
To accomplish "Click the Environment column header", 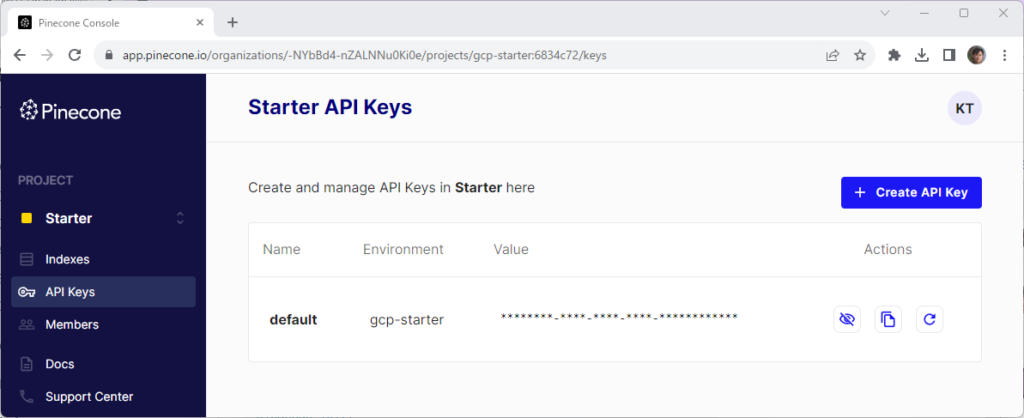I will pos(403,249).
